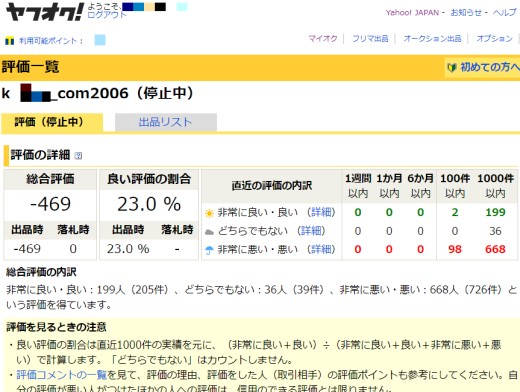Open the help icon next to 評価の詳細

pos(78,156)
